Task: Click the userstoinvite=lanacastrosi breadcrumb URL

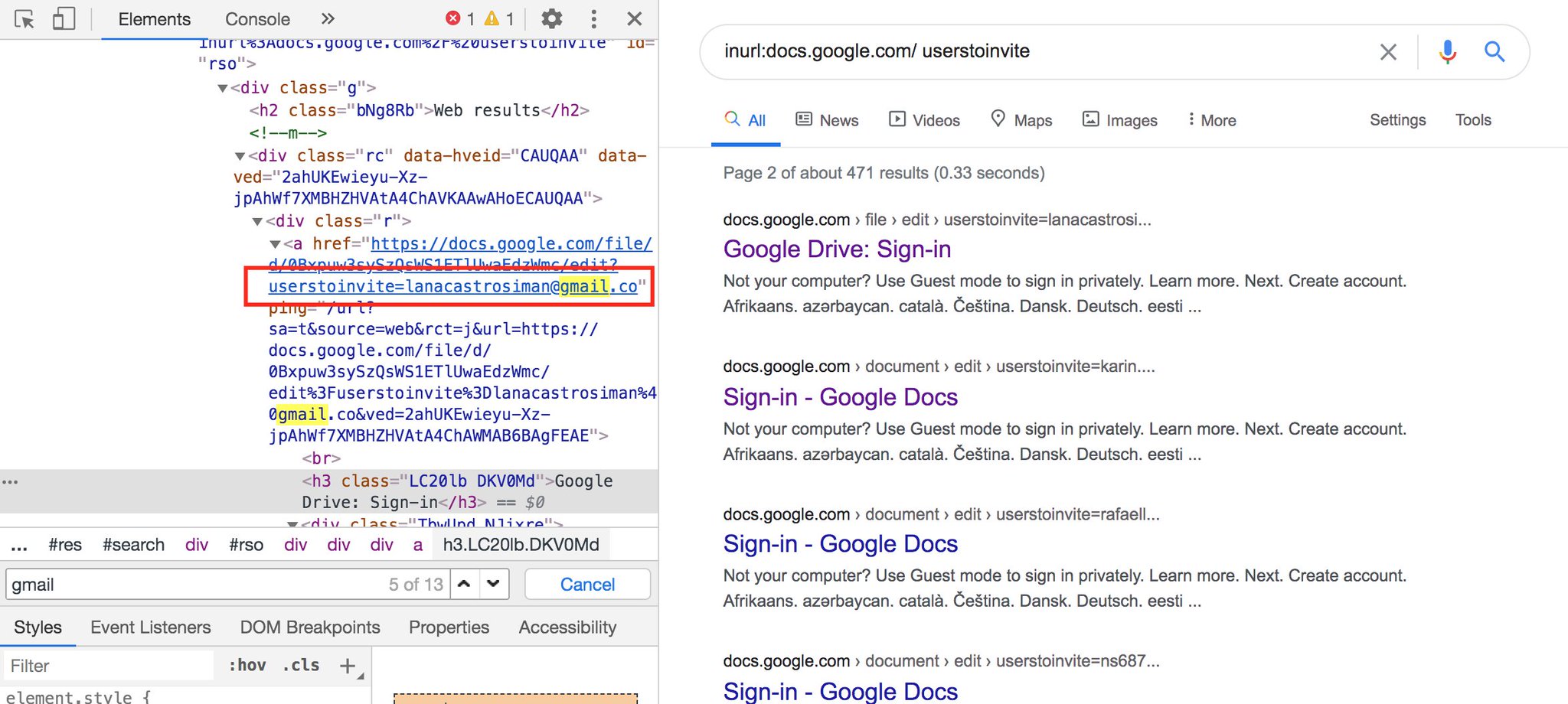Action: pyautogui.click(x=1047, y=220)
